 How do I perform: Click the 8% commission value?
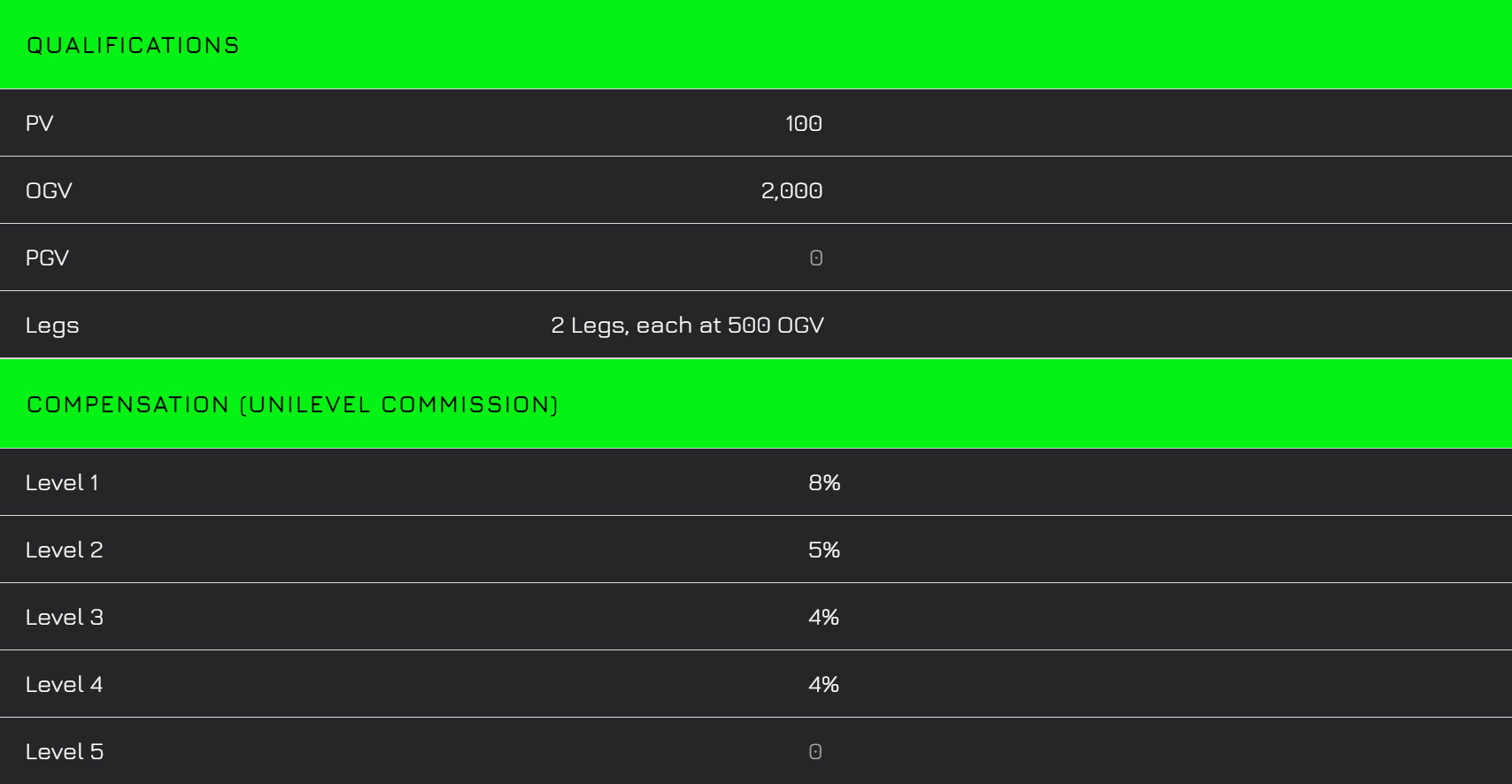(823, 482)
